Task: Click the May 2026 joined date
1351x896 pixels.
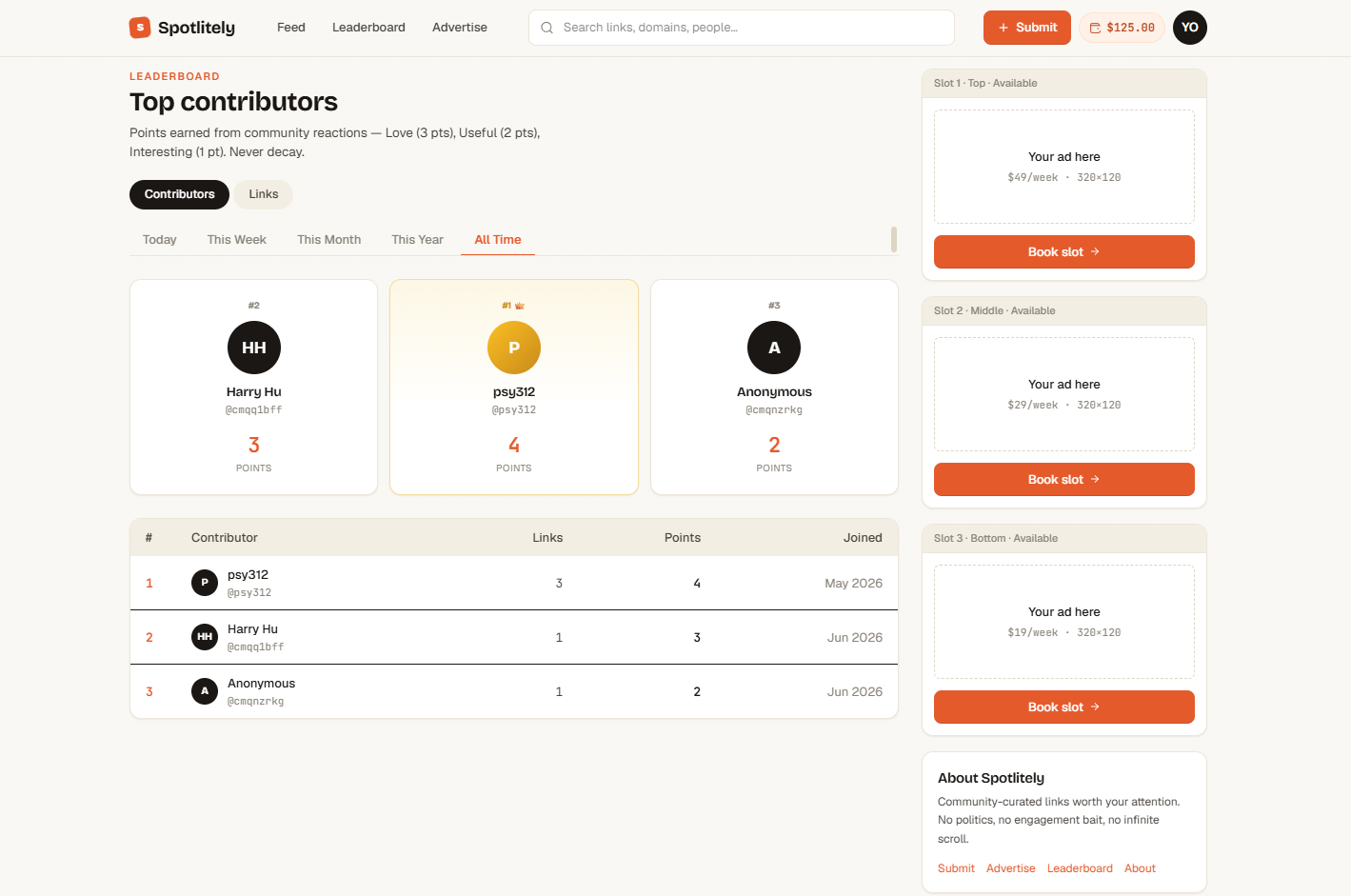Action: (853, 584)
